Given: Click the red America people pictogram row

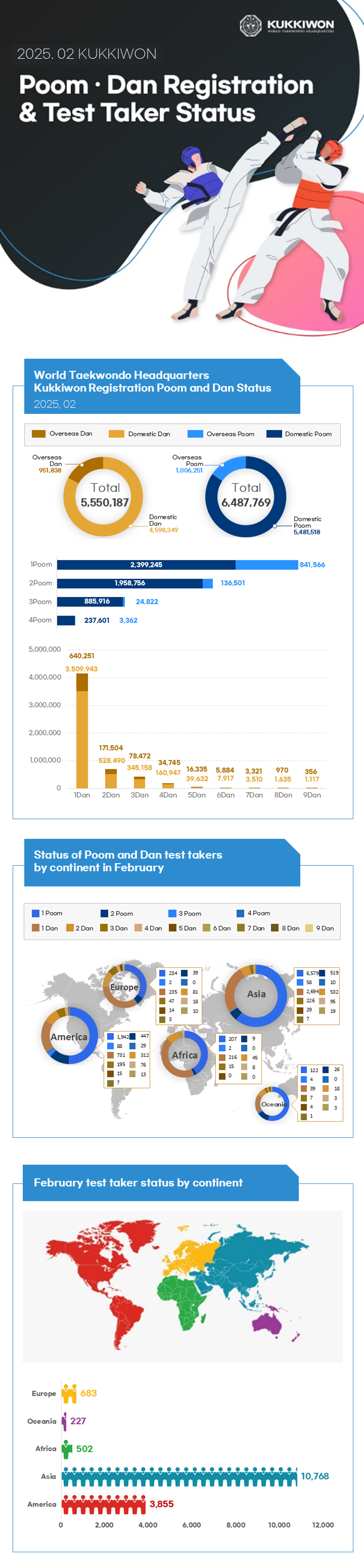Looking at the screenshot, I should 104,1504.
